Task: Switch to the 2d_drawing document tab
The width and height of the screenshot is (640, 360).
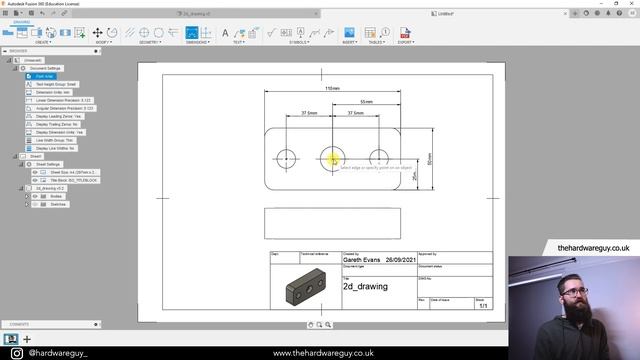Action: pos(196,13)
